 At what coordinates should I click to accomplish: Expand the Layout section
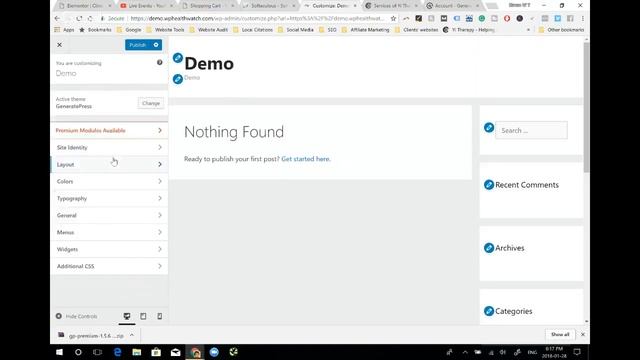pyautogui.click(x=109, y=164)
